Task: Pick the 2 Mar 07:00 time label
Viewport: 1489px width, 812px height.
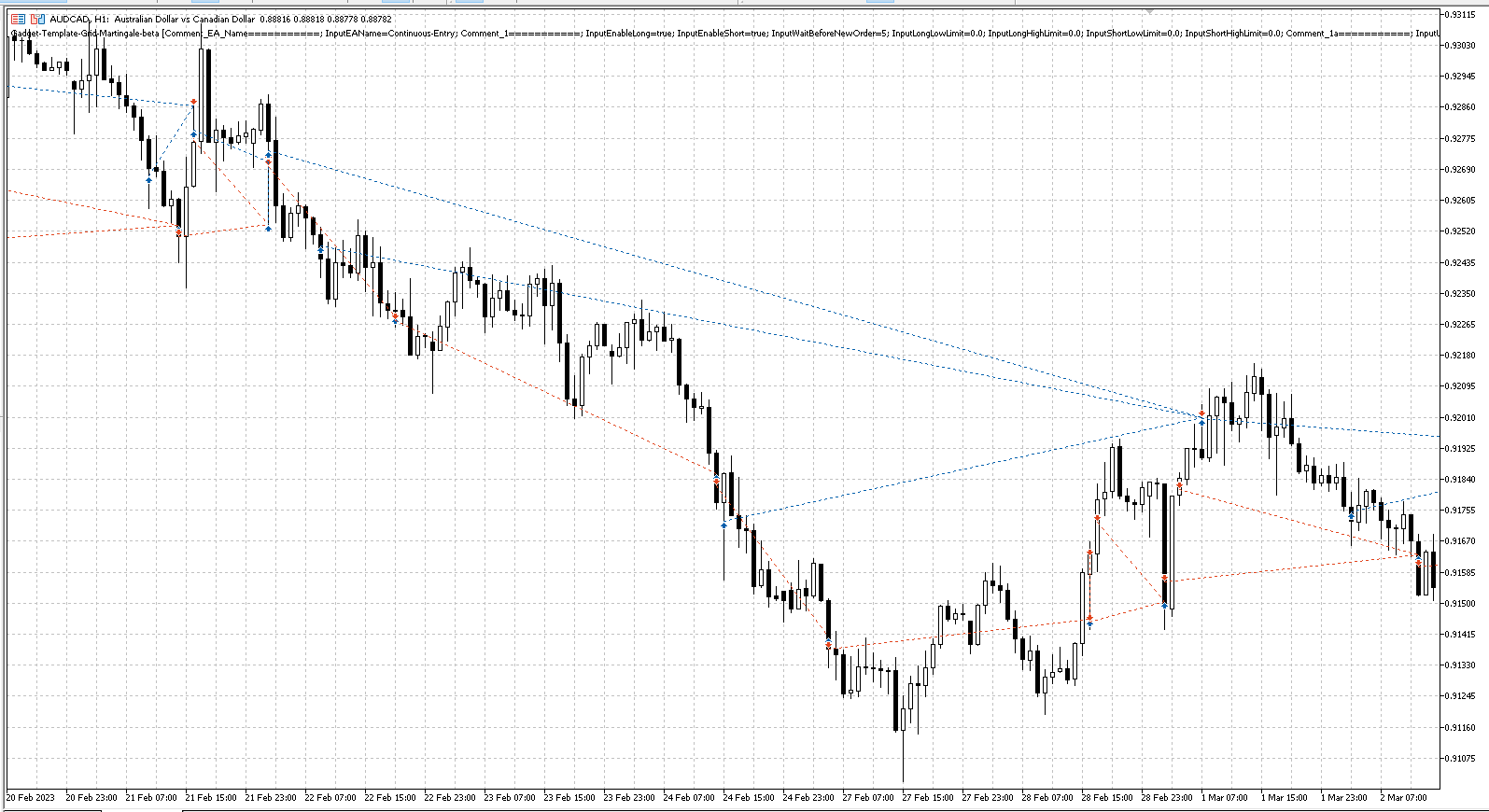Action: coord(1403,798)
